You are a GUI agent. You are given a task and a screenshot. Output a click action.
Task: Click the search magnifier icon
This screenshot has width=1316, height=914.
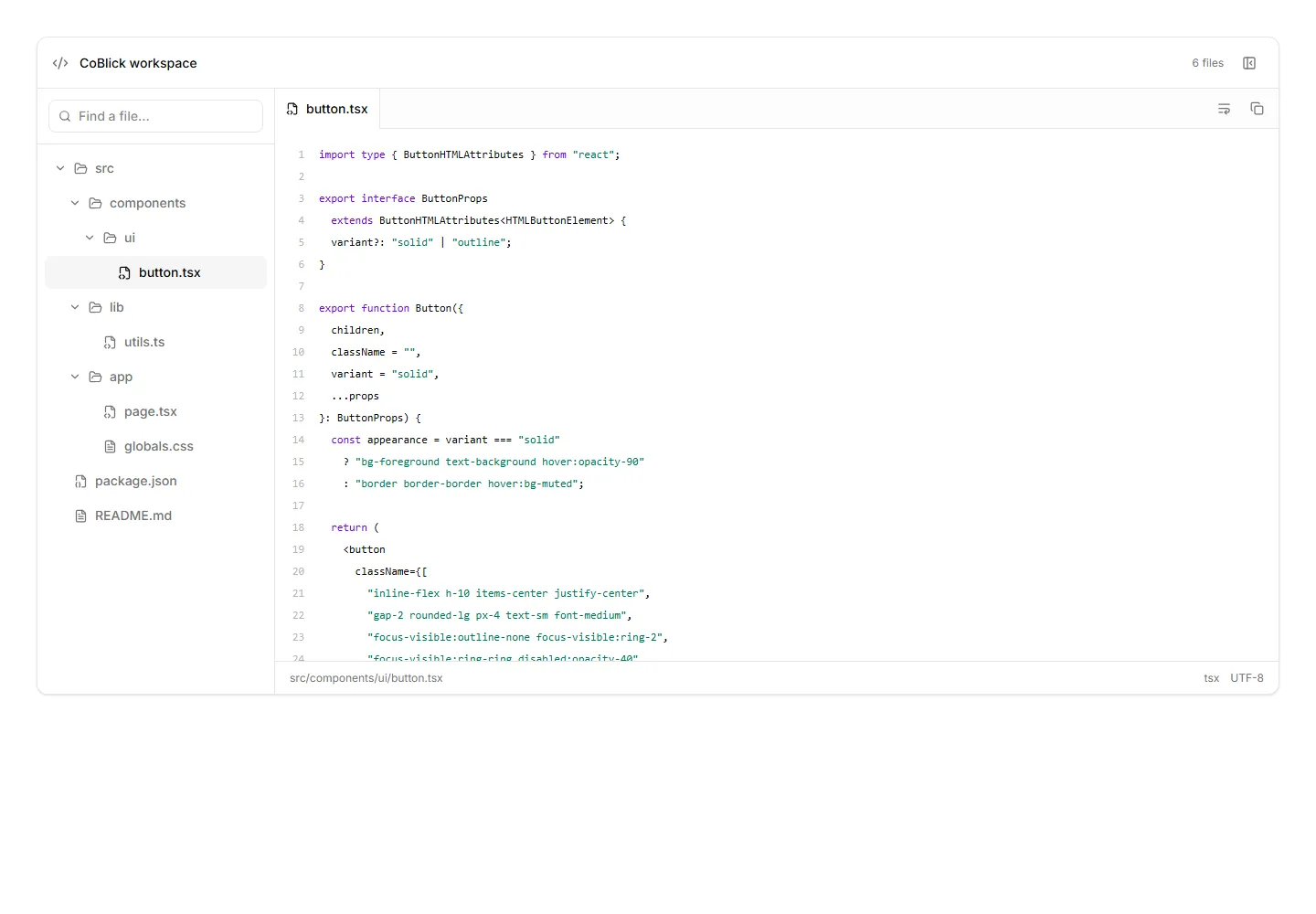65,116
